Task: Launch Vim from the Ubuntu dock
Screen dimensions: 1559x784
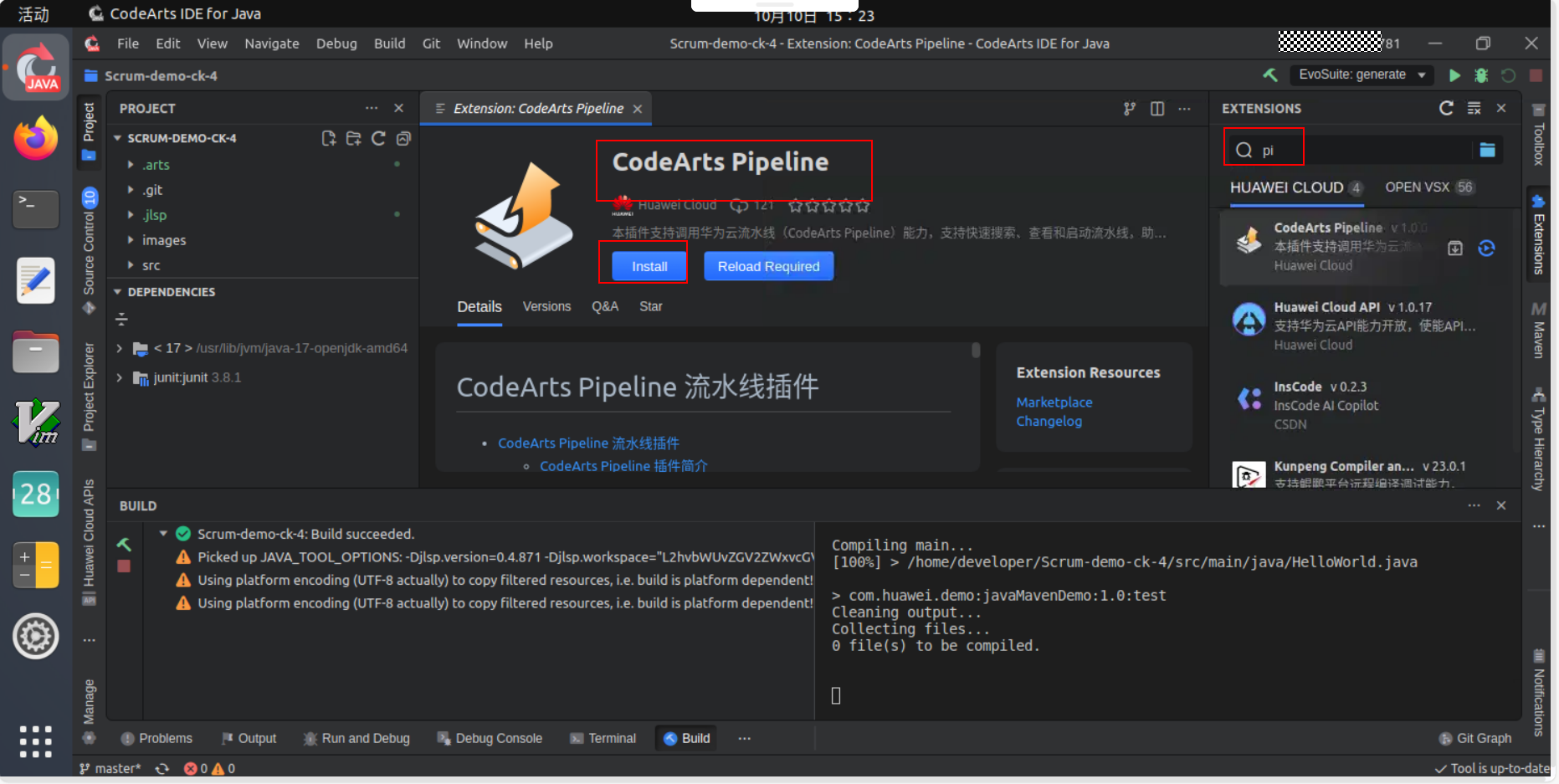Action: (36, 423)
